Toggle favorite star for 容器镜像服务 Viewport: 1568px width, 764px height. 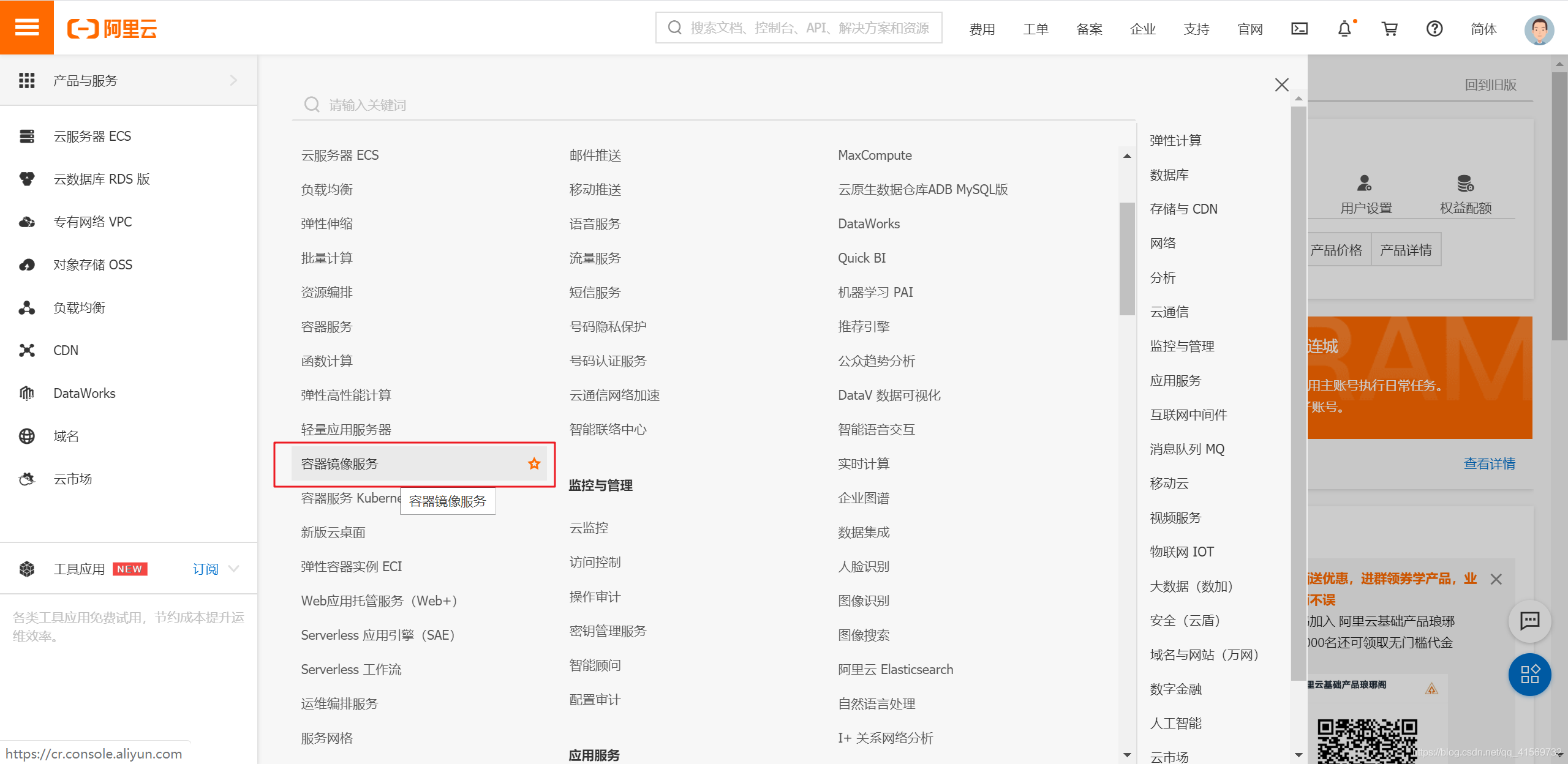tap(534, 464)
